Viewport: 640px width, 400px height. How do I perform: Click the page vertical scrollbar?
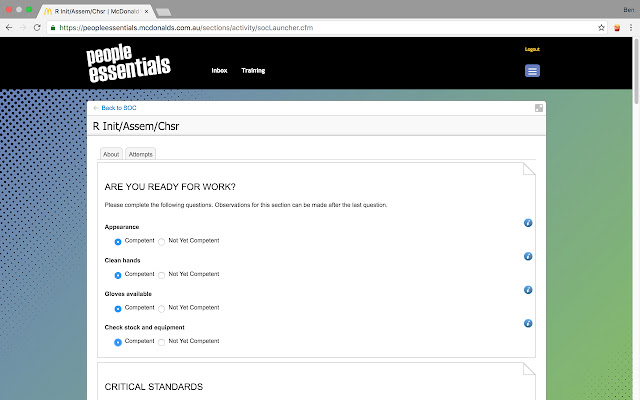click(x=636, y=71)
